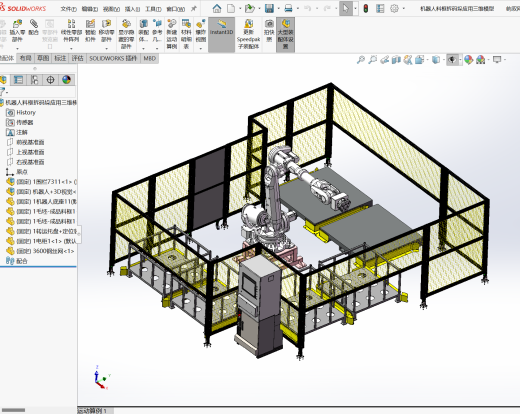Click the Rebuild traffic light icon
The width and height of the screenshot is (520, 414).
[x=366, y=8]
